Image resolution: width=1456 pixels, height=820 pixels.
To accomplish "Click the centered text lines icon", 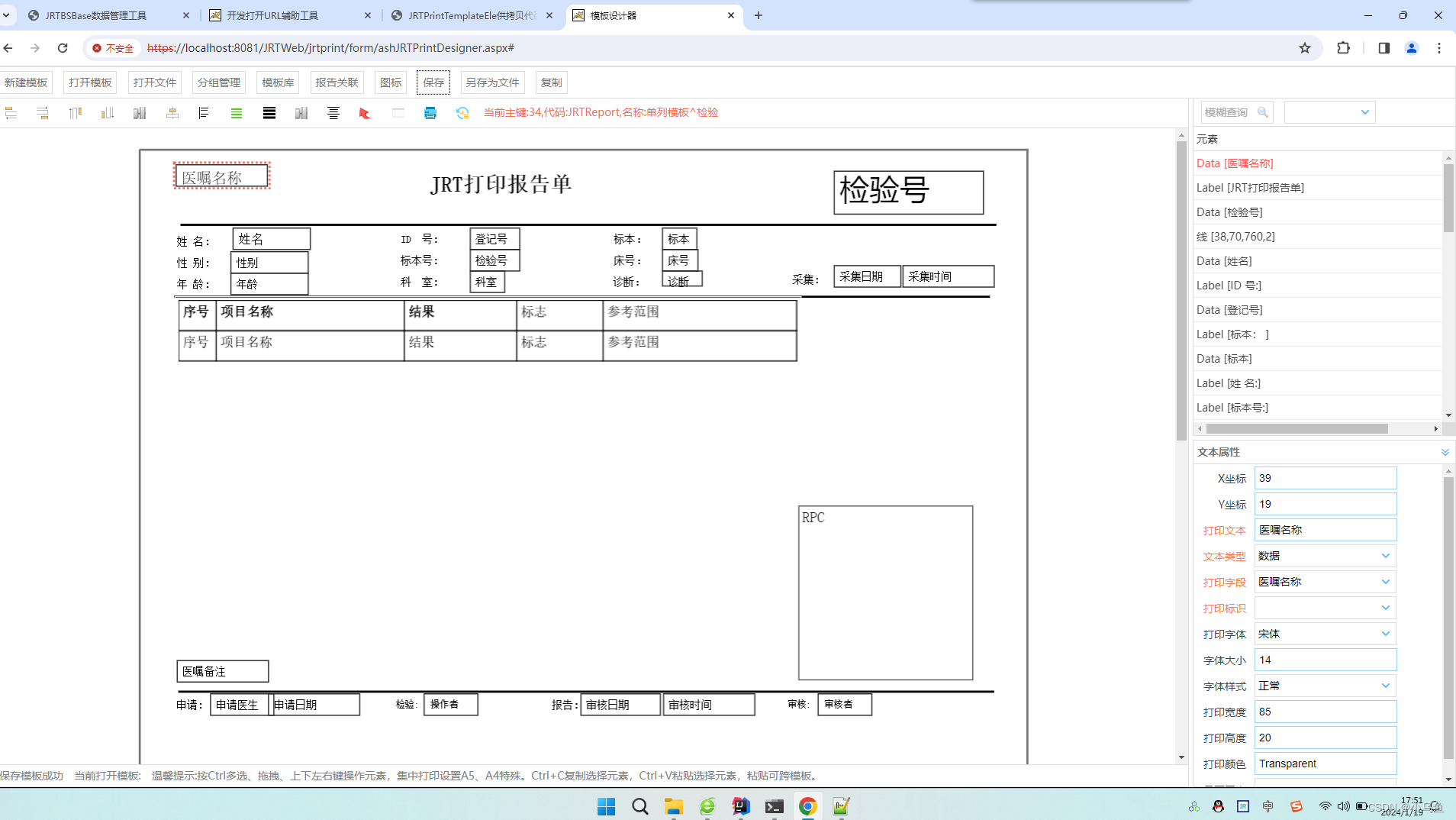I will coord(333,113).
